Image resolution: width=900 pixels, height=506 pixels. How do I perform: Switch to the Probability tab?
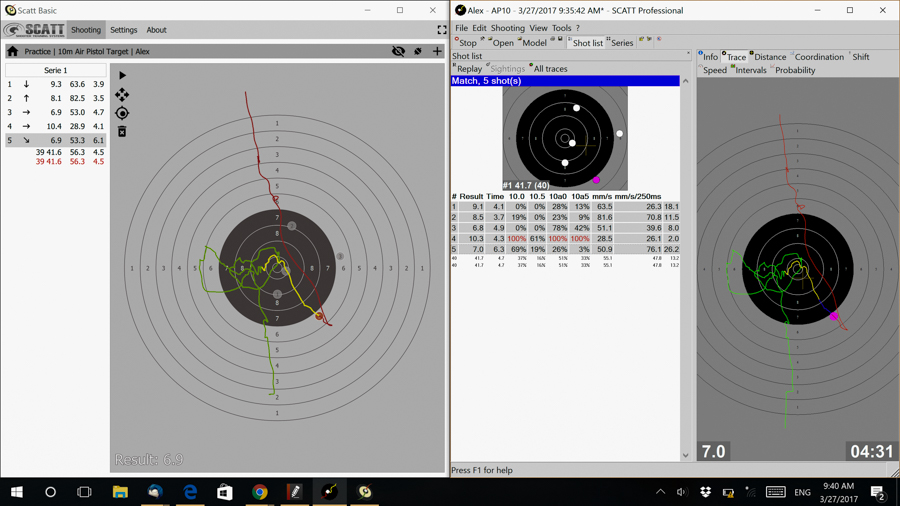coord(793,70)
